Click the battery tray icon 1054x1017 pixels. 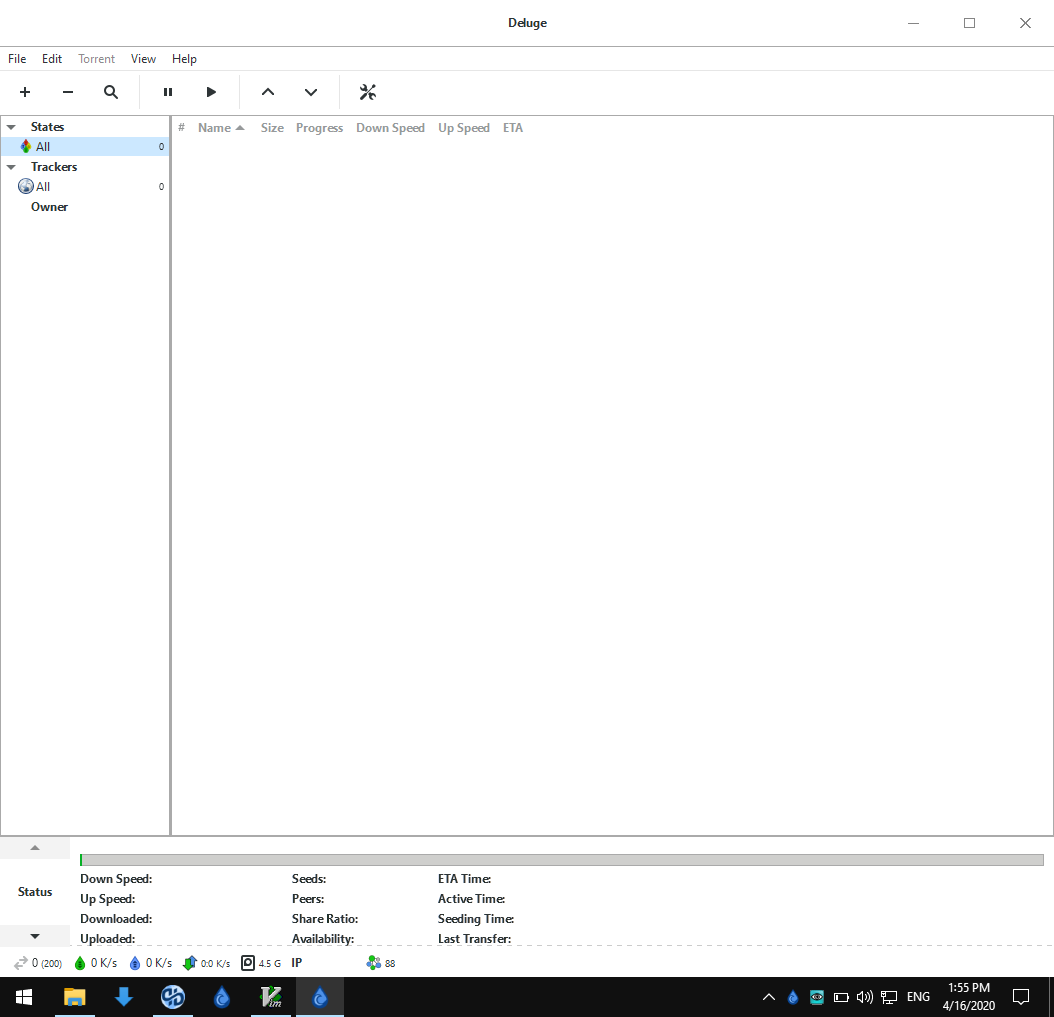coord(841,997)
